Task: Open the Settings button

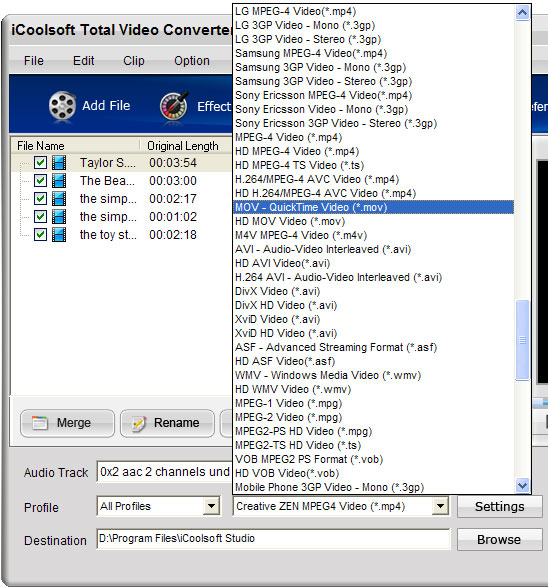Action: tap(500, 507)
